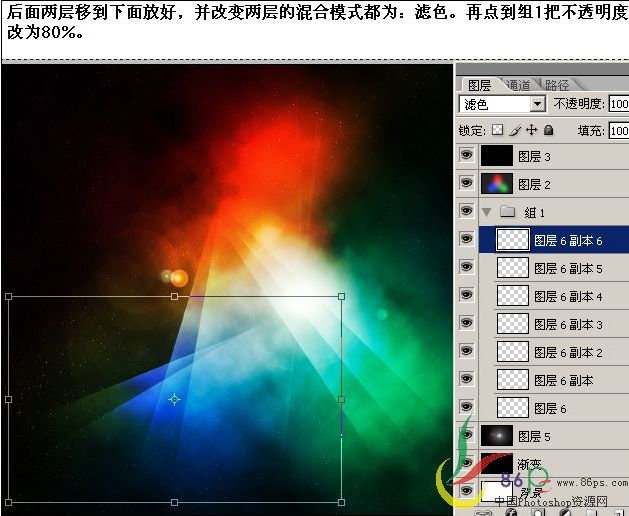Select the group name 组 1
The width and height of the screenshot is (629, 516).
point(534,212)
